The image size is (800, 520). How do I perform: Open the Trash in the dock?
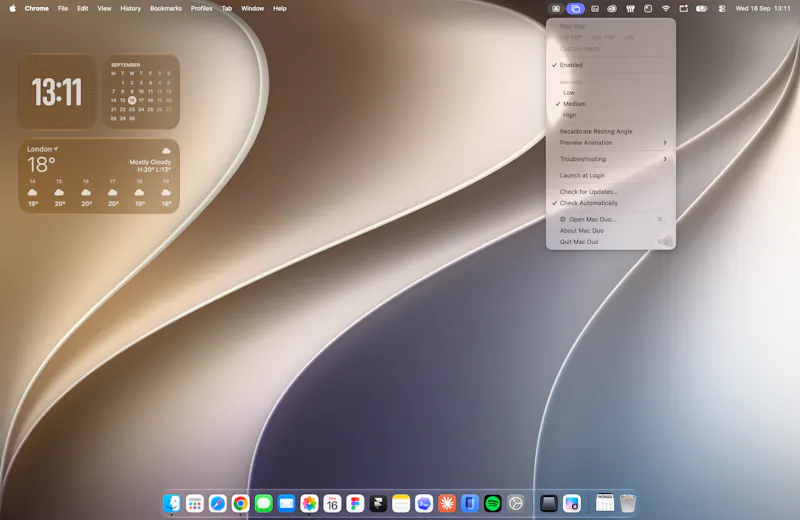coord(628,504)
